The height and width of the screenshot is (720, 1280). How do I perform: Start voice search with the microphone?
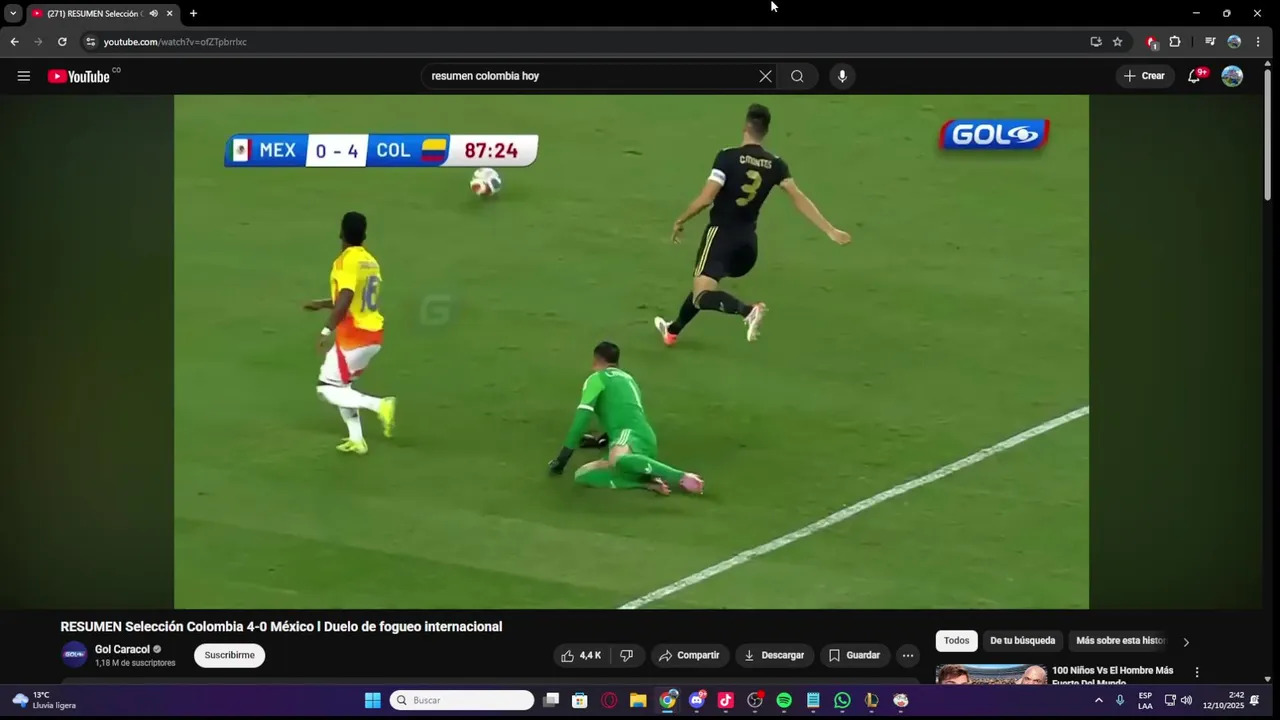click(x=842, y=76)
